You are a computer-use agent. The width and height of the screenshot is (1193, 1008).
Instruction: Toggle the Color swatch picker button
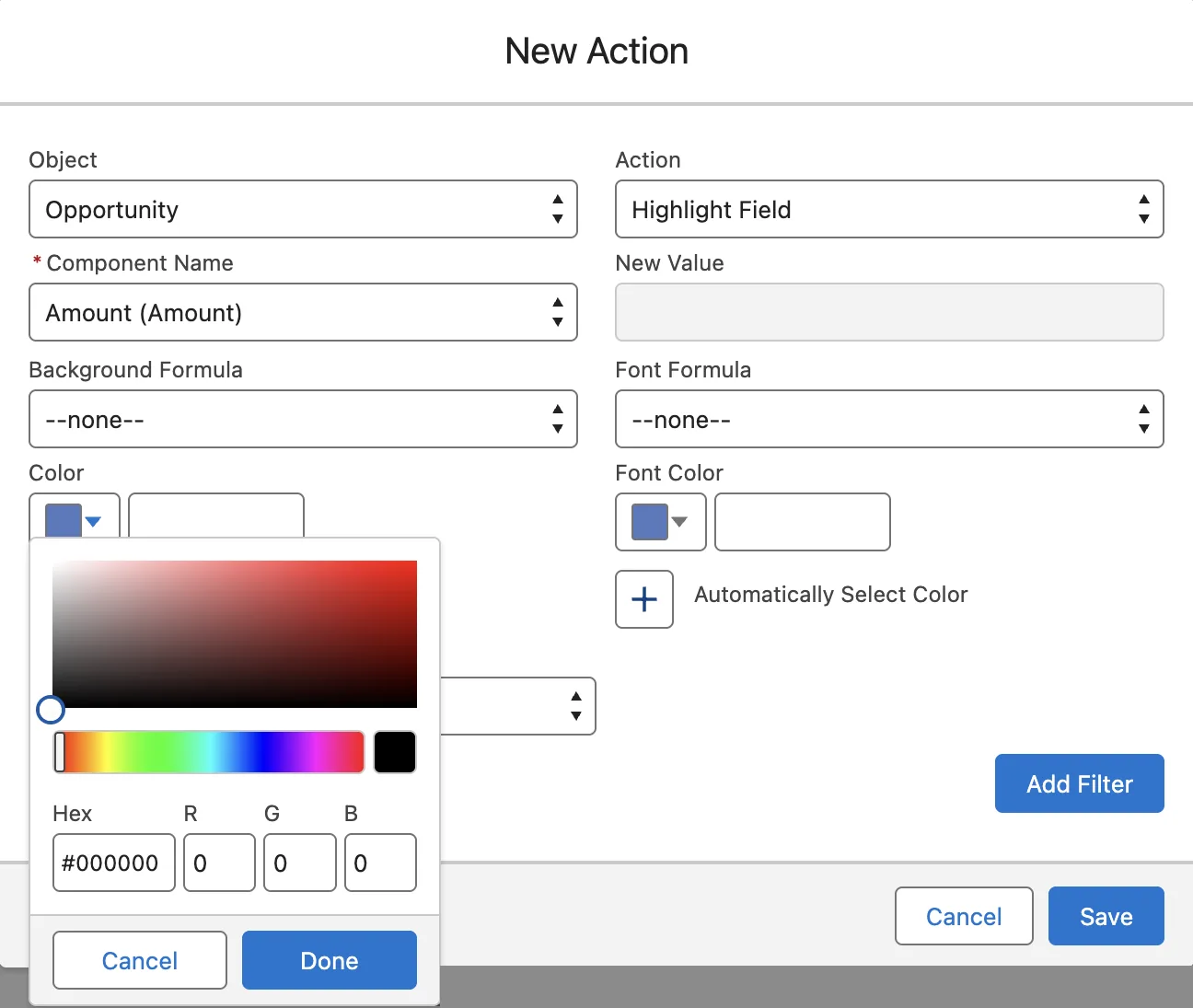[75, 517]
